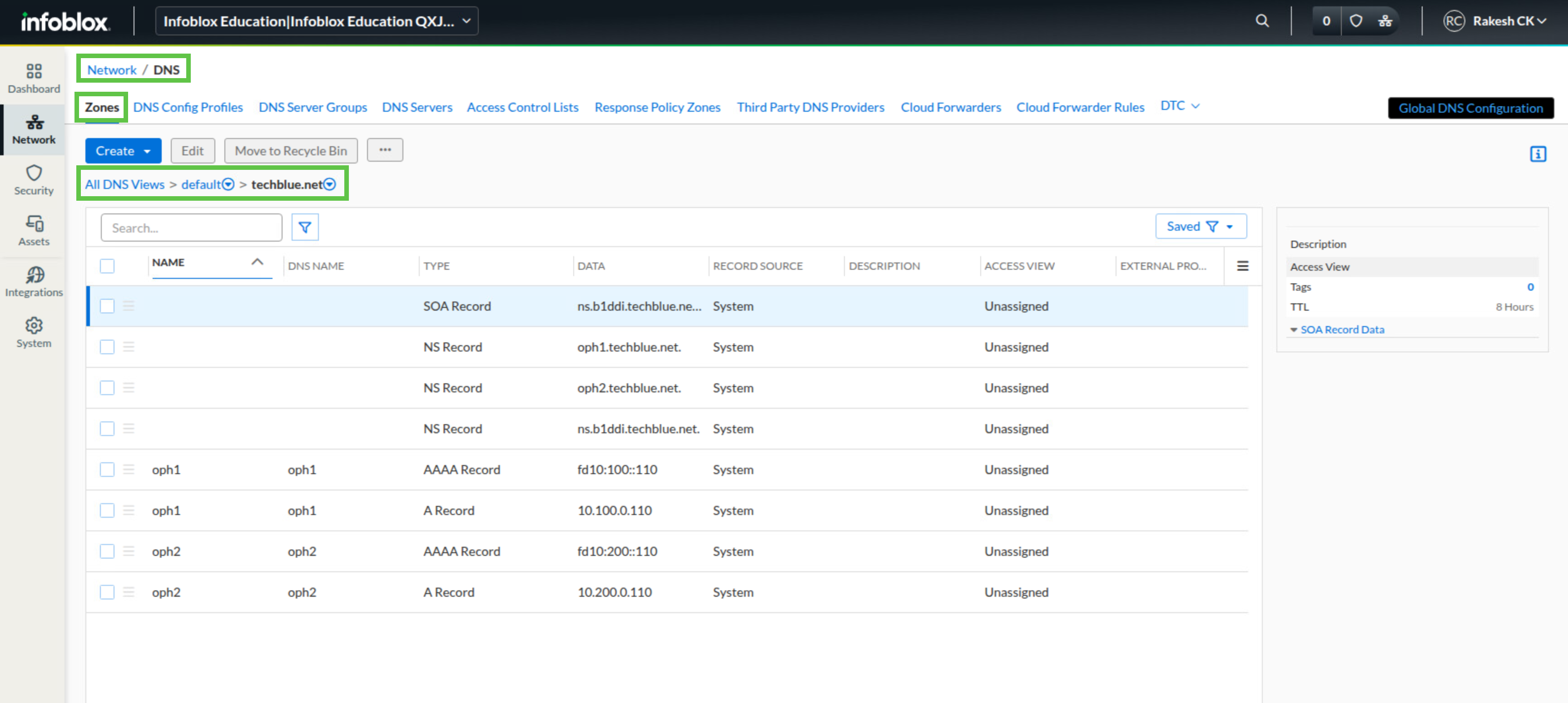This screenshot has height=703, width=1568.
Task: Click drag handle on oph2 A Record row
Action: point(129,592)
